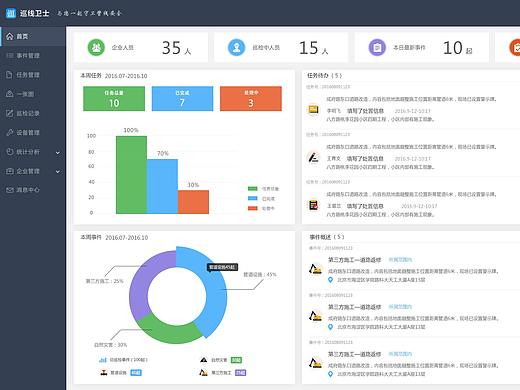Screen dimensions: 520x390
Task: Open 事件管理 in the sidebar
Action: [33, 55]
